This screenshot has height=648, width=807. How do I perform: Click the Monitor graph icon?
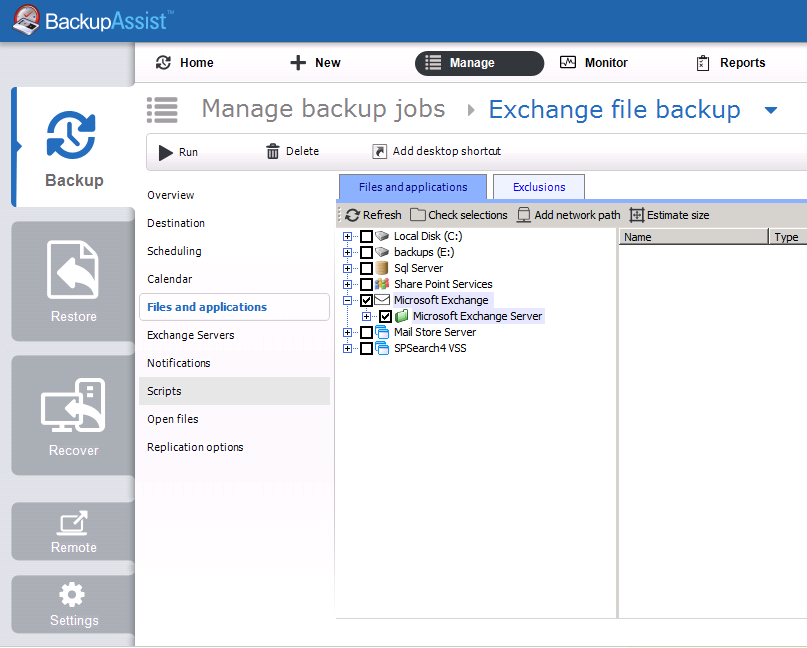point(568,62)
